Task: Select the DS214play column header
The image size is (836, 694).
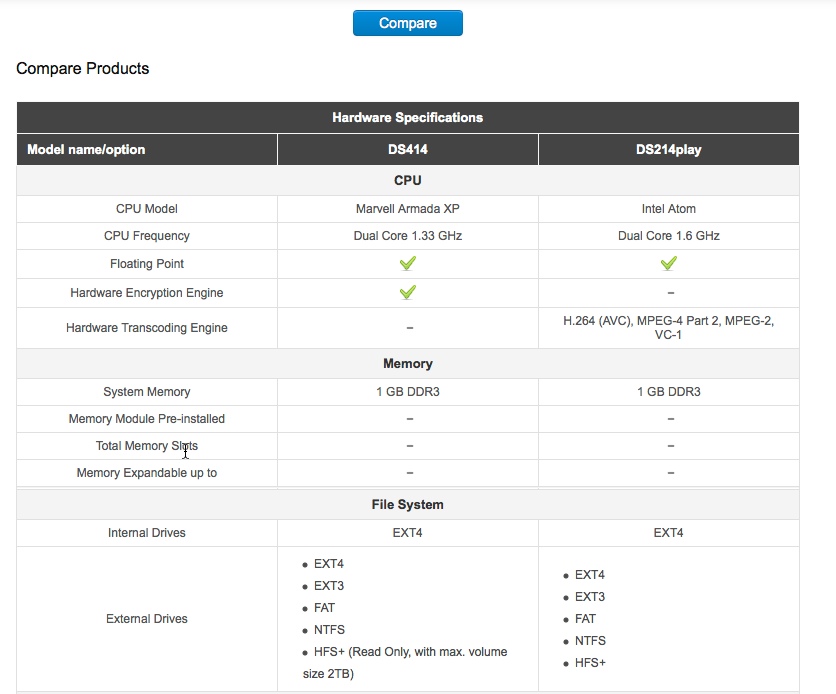Action: coord(669,149)
